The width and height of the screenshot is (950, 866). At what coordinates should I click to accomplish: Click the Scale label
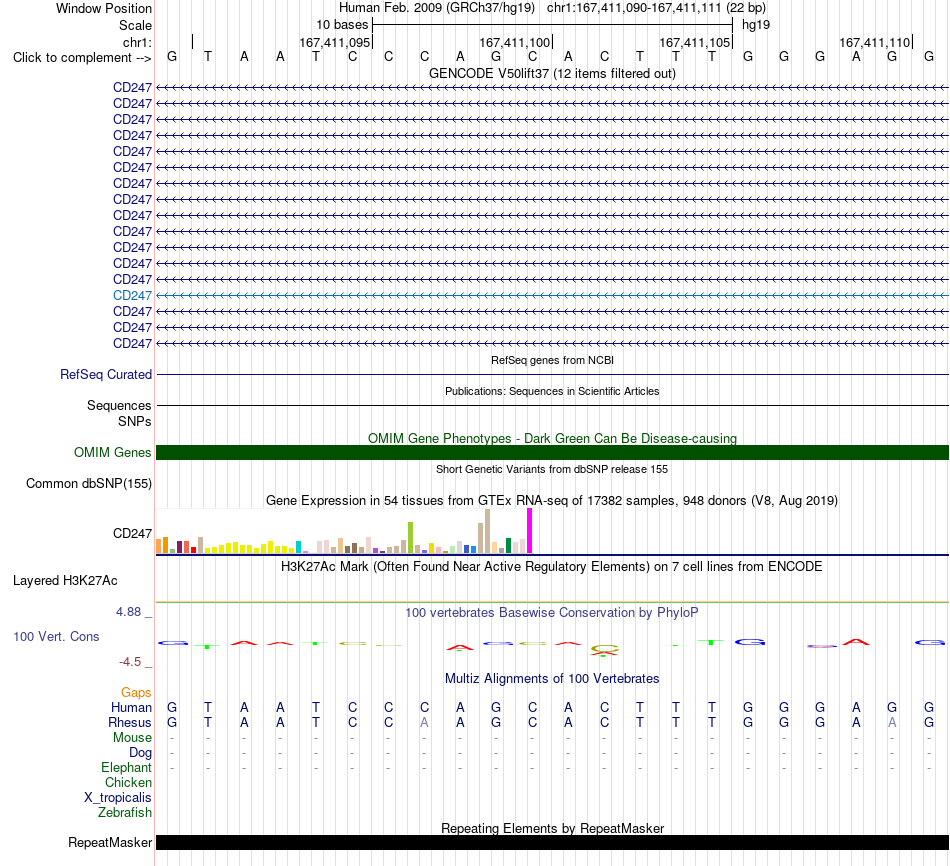tap(135, 25)
